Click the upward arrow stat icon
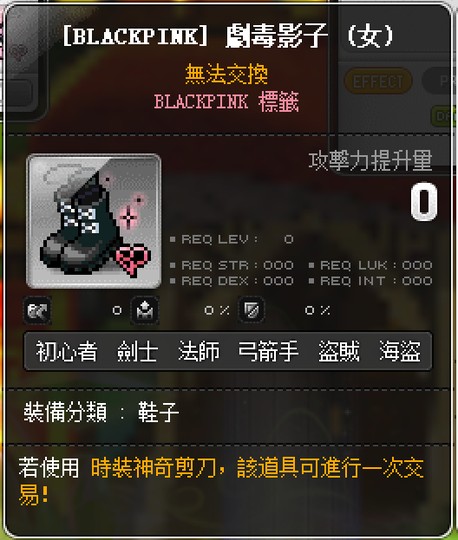Image resolution: width=458 pixels, height=540 pixels. click(145, 310)
